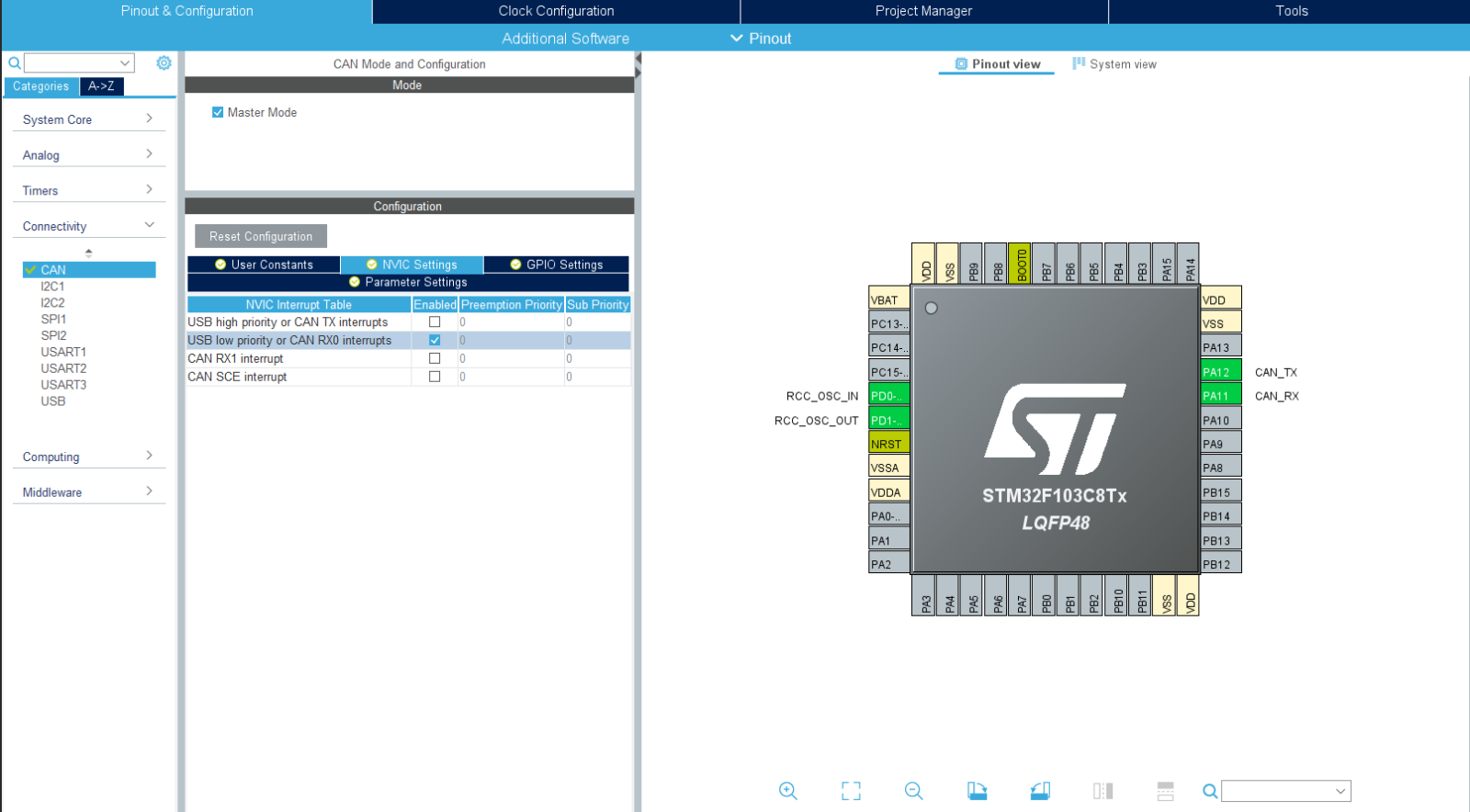Open the pin search dropdown at bottom
This screenshot has width=1470, height=812.
(1340, 791)
